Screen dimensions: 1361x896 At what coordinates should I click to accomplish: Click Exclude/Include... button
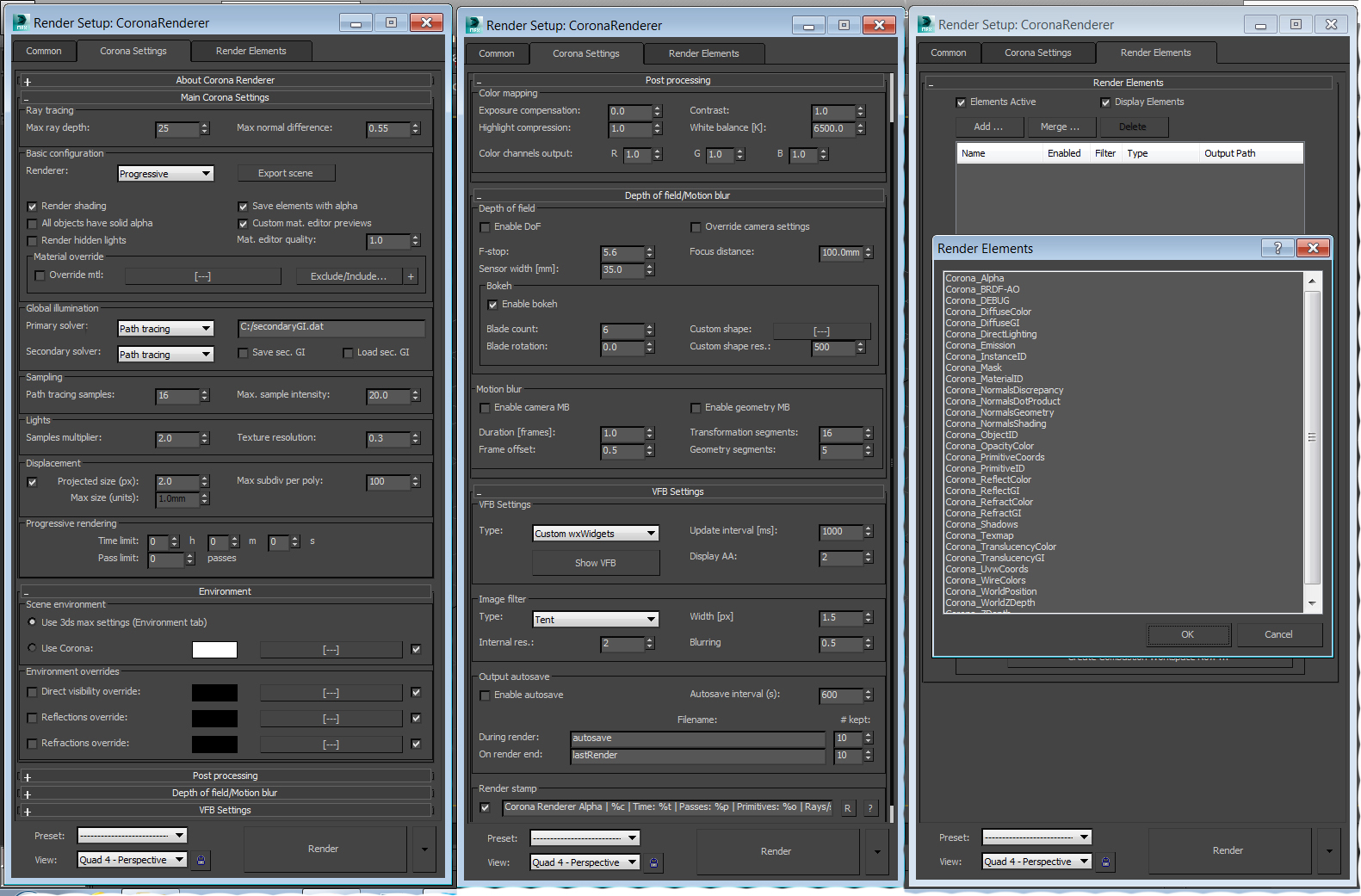coord(349,276)
